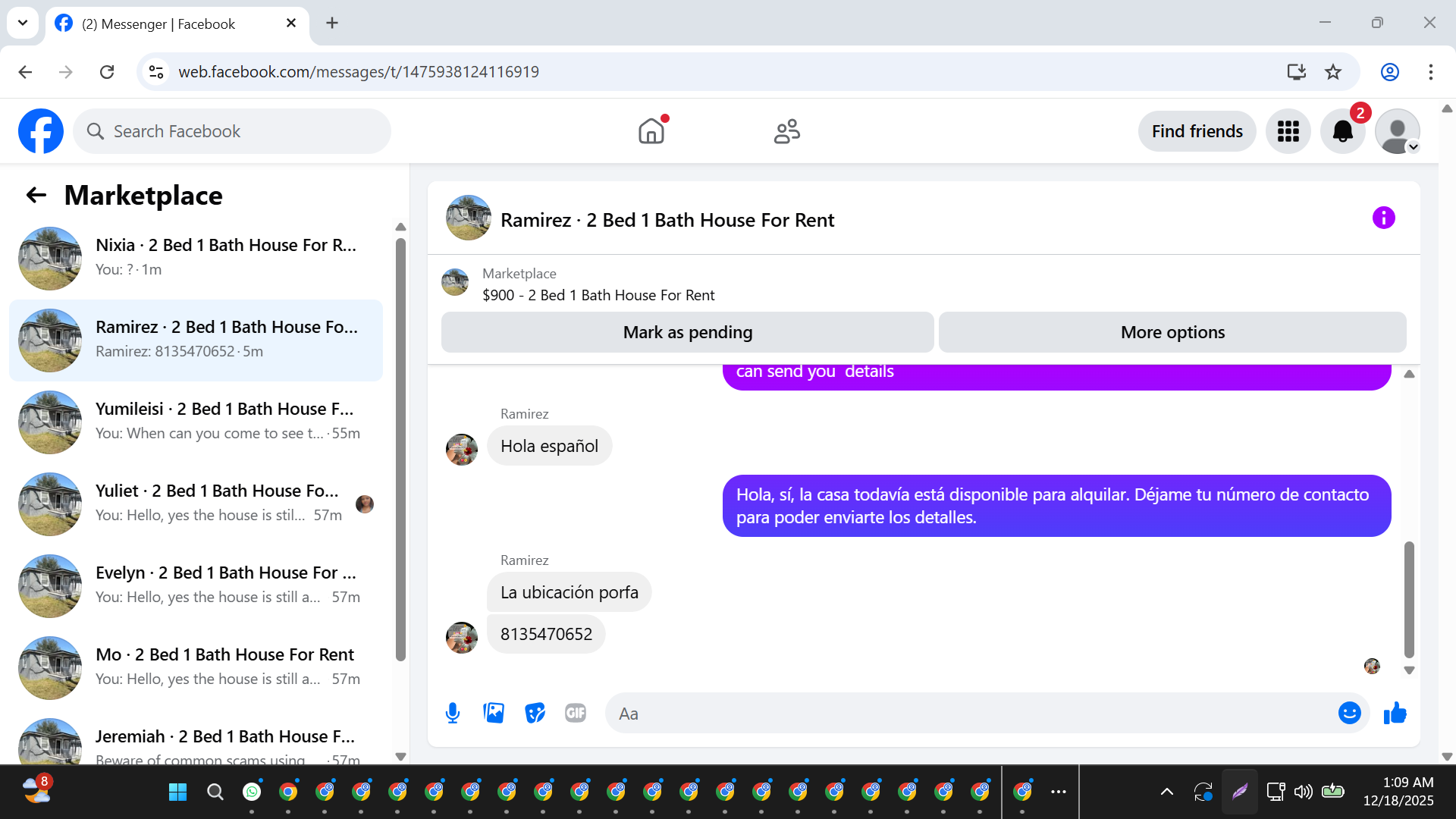The image size is (1456, 819).
Task: Open the sticker picker icon
Action: pyautogui.click(x=535, y=714)
